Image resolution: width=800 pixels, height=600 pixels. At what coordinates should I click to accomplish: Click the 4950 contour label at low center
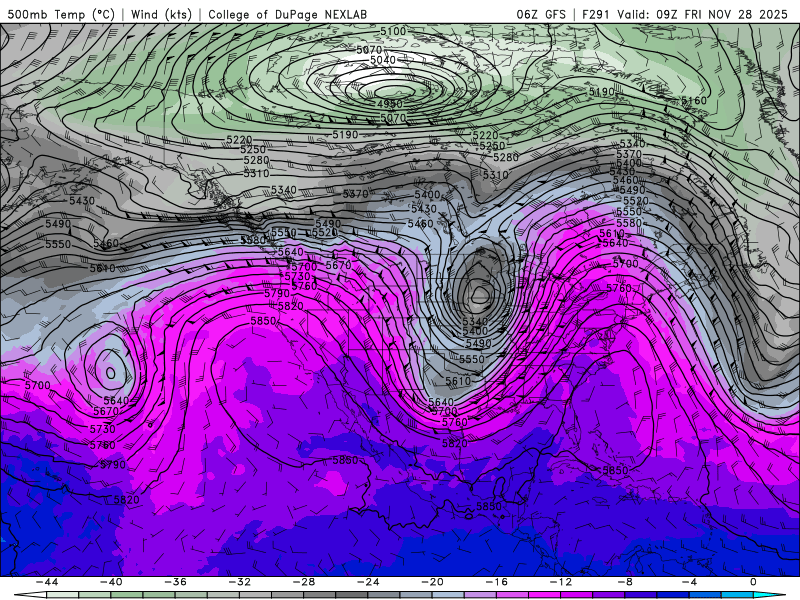[390, 104]
